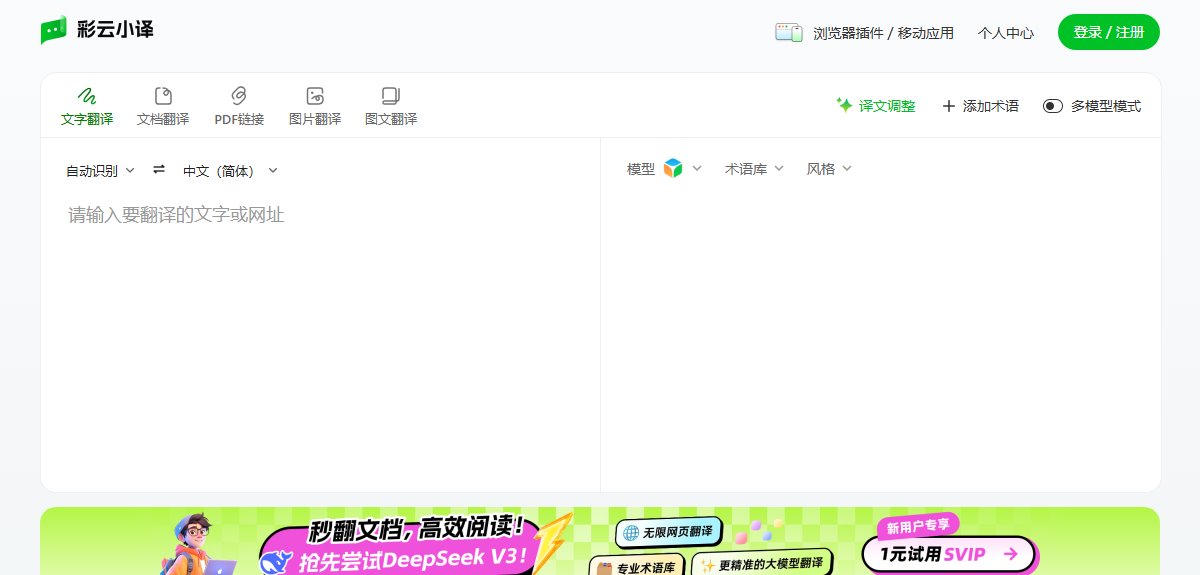Click the colorful model cube icon
Screen dimensions: 1200x575
[x=673, y=169]
